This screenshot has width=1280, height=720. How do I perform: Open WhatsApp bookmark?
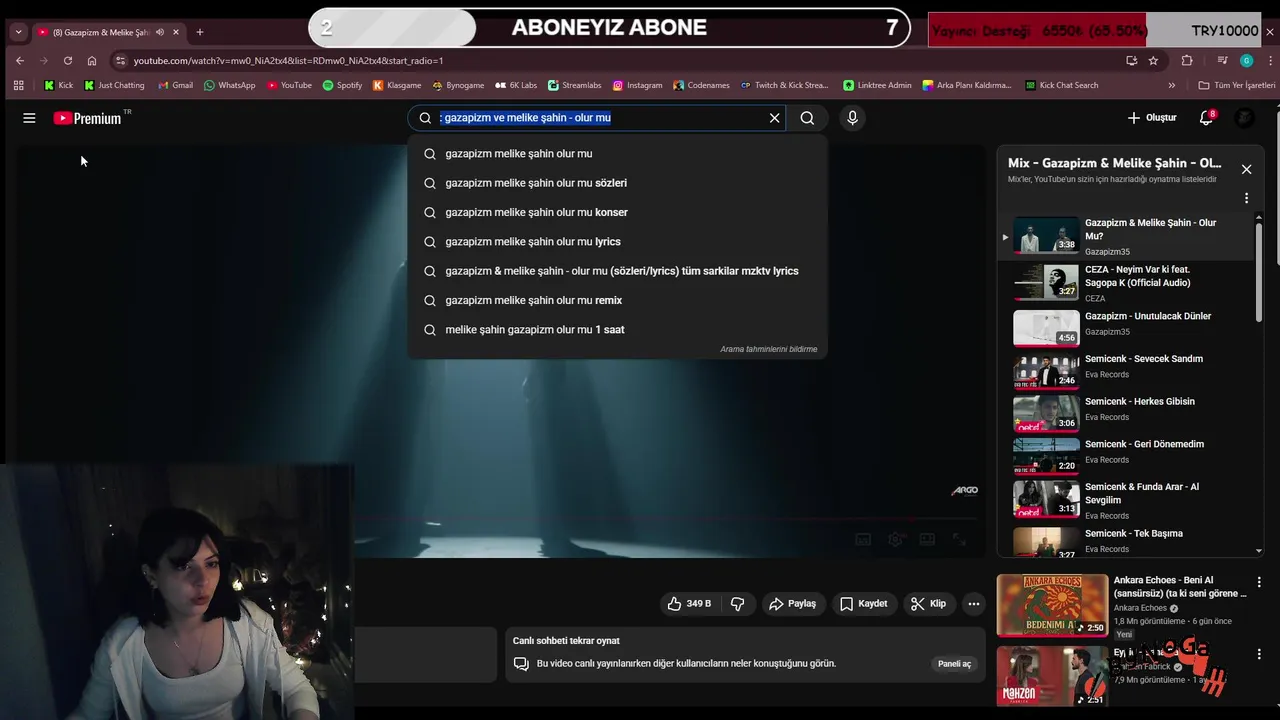point(229,85)
